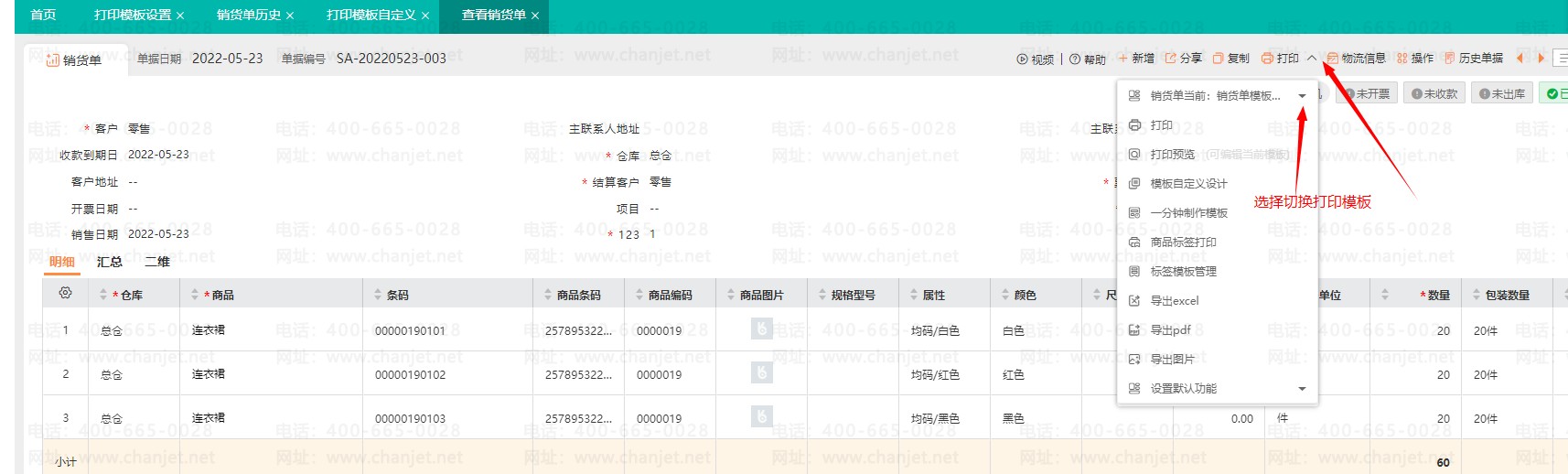Click the 未出库 status badge
The width and height of the screenshot is (1568, 474).
click(x=1501, y=93)
